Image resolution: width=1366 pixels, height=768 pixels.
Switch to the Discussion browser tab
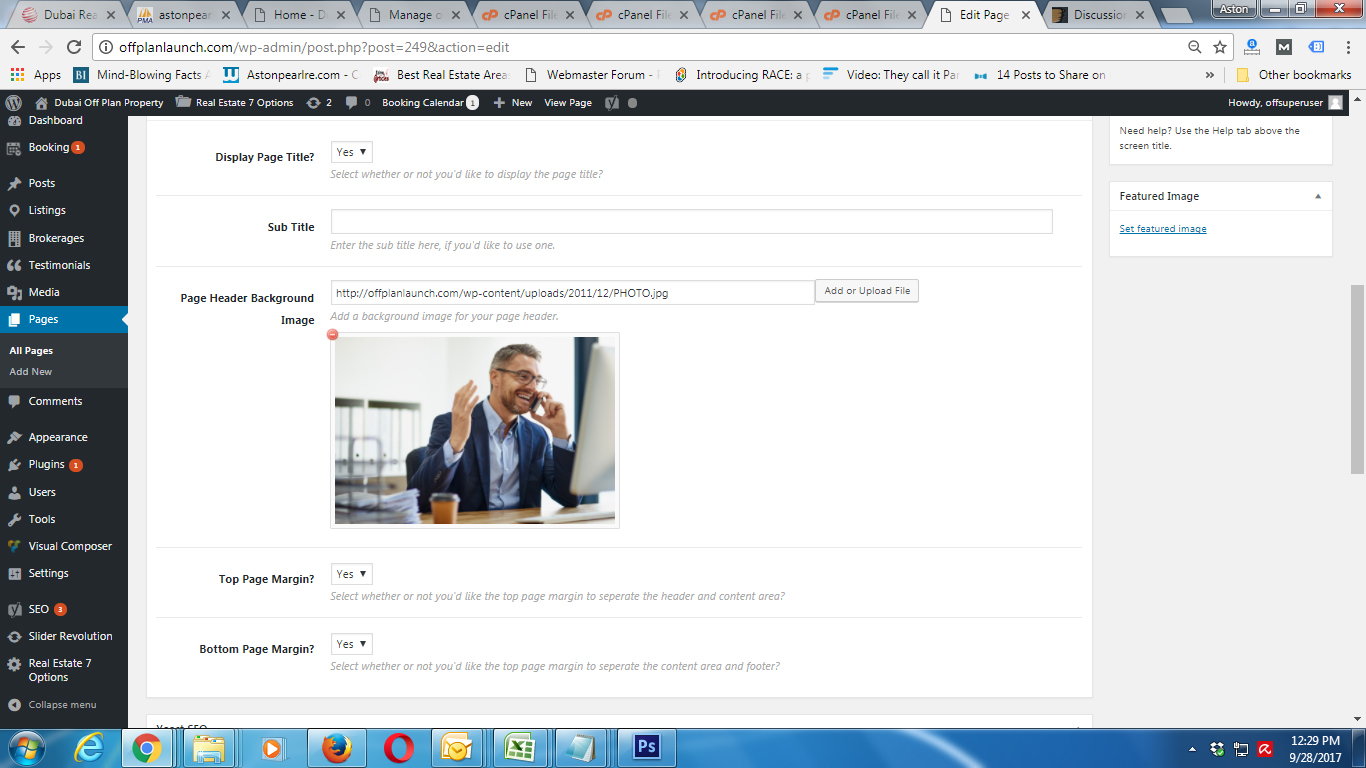[1093, 15]
